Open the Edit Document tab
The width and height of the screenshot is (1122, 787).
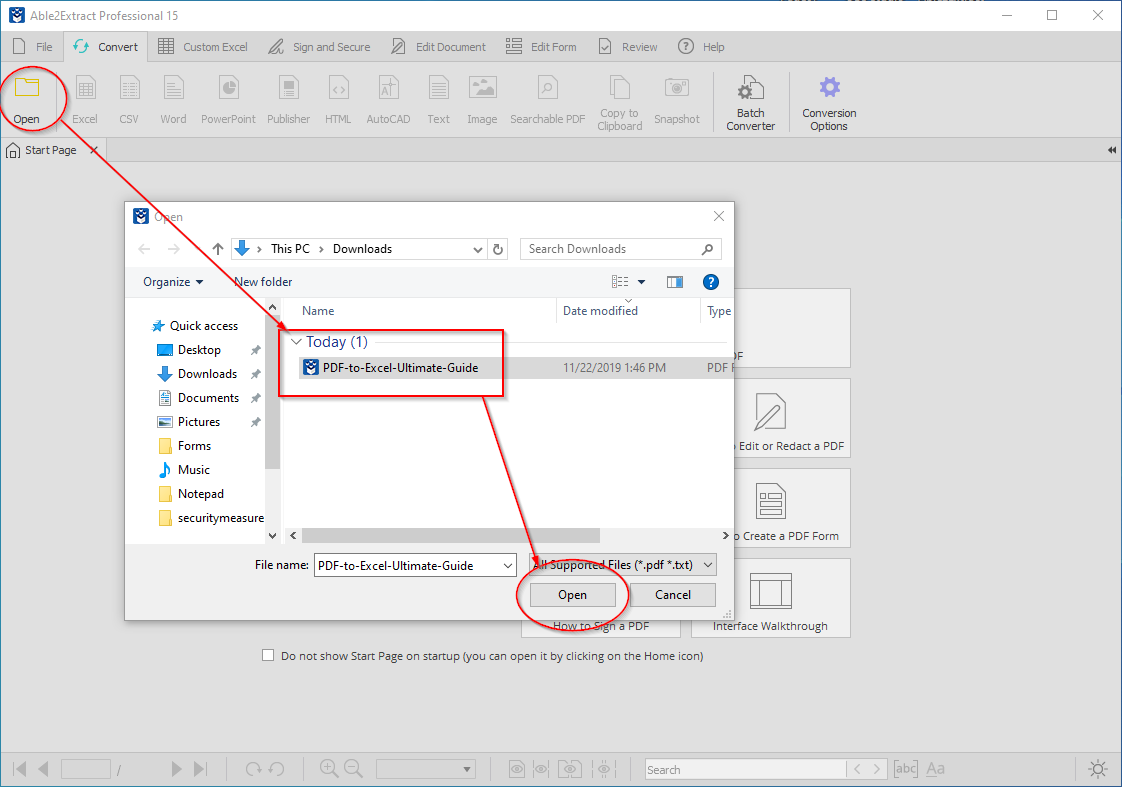coord(438,47)
